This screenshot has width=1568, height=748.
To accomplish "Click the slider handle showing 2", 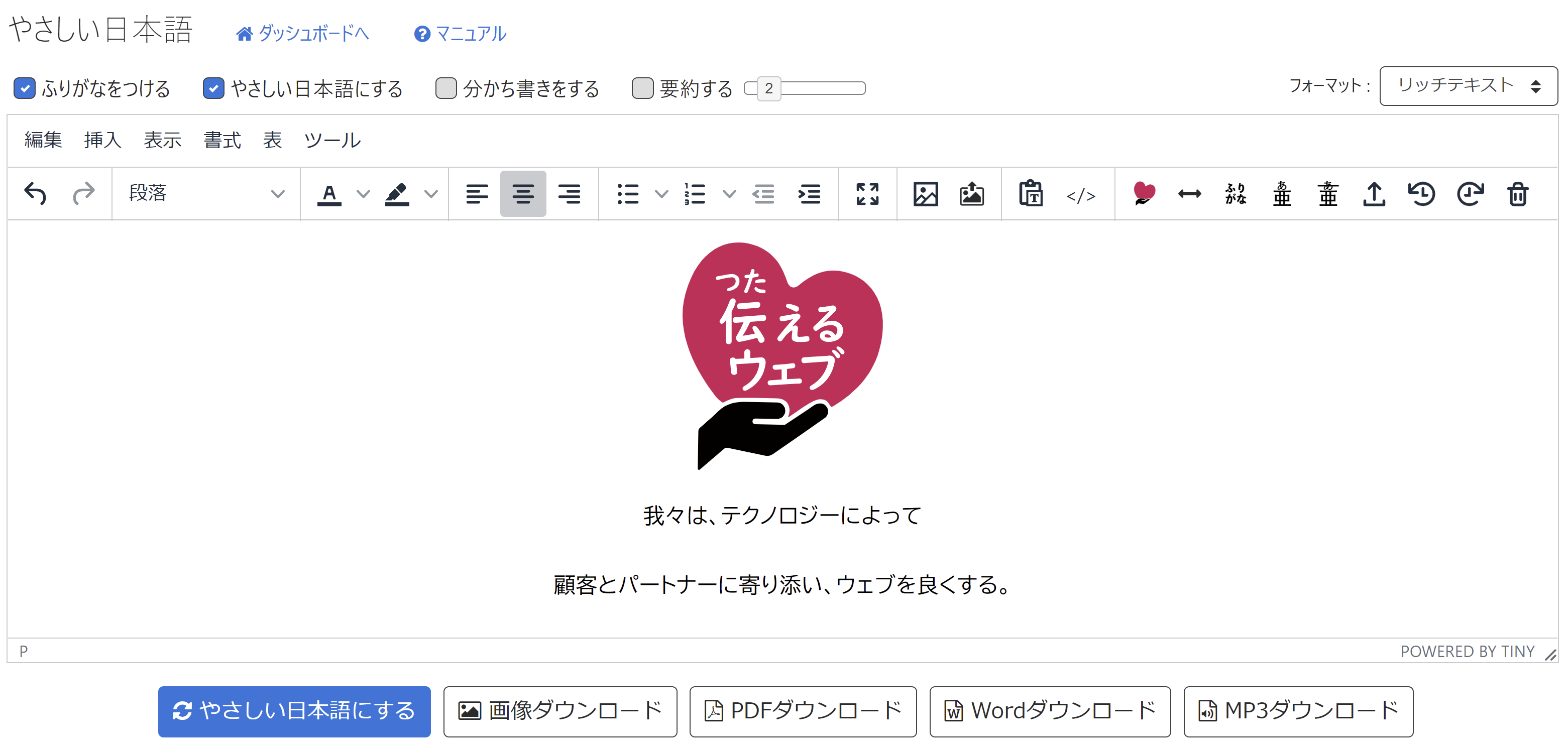I will (x=769, y=88).
